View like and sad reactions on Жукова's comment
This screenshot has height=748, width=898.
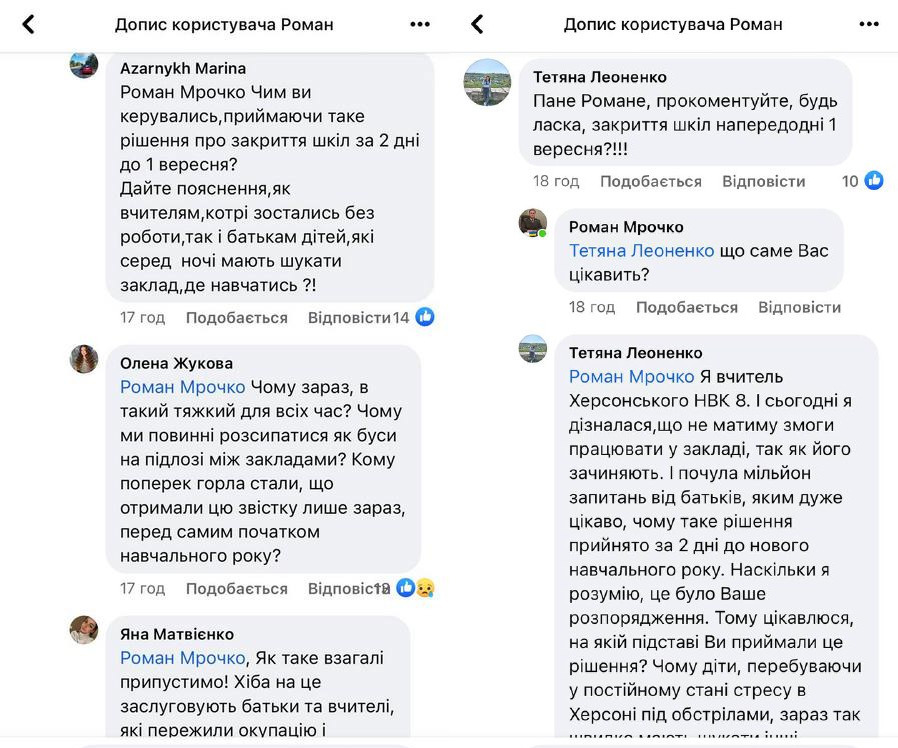coord(414,588)
